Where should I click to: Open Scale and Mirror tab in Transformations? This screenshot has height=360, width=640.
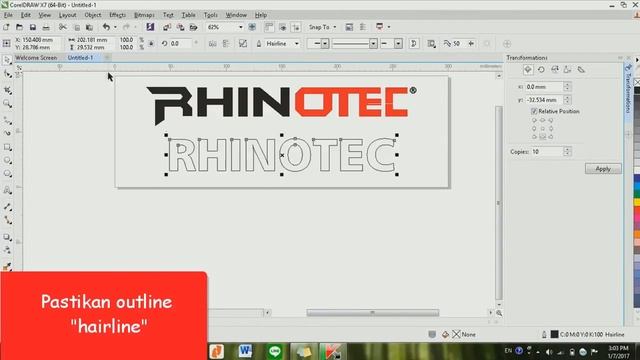coord(555,70)
